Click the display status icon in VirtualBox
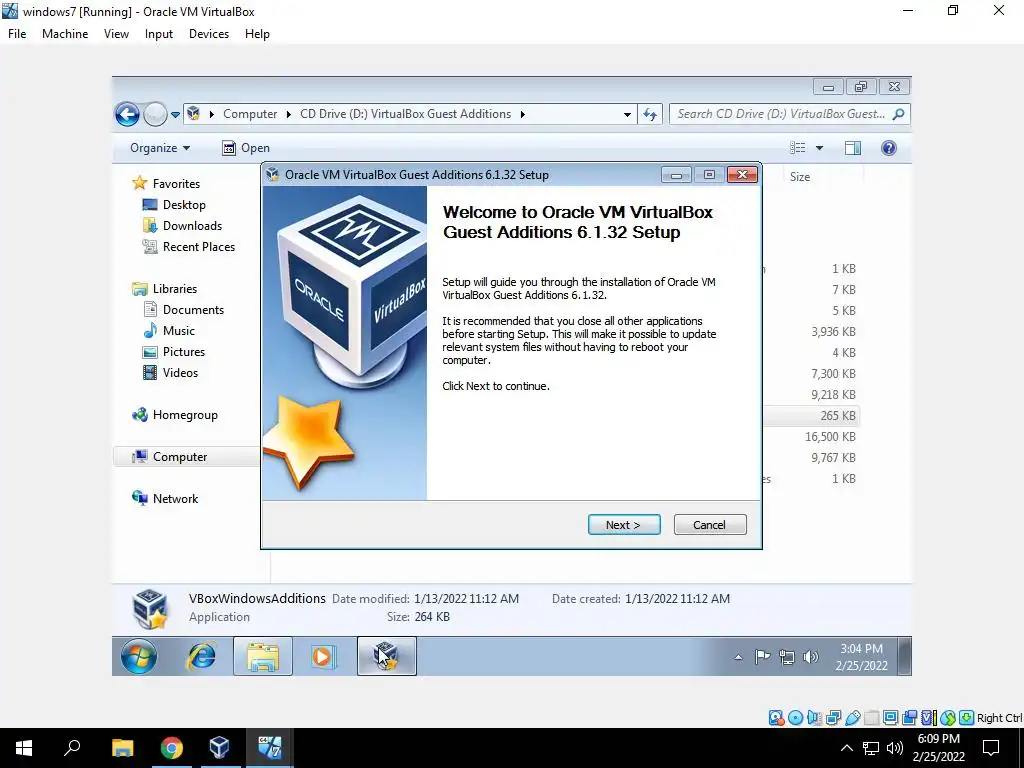This screenshot has width=1024, height=768. 890,718
